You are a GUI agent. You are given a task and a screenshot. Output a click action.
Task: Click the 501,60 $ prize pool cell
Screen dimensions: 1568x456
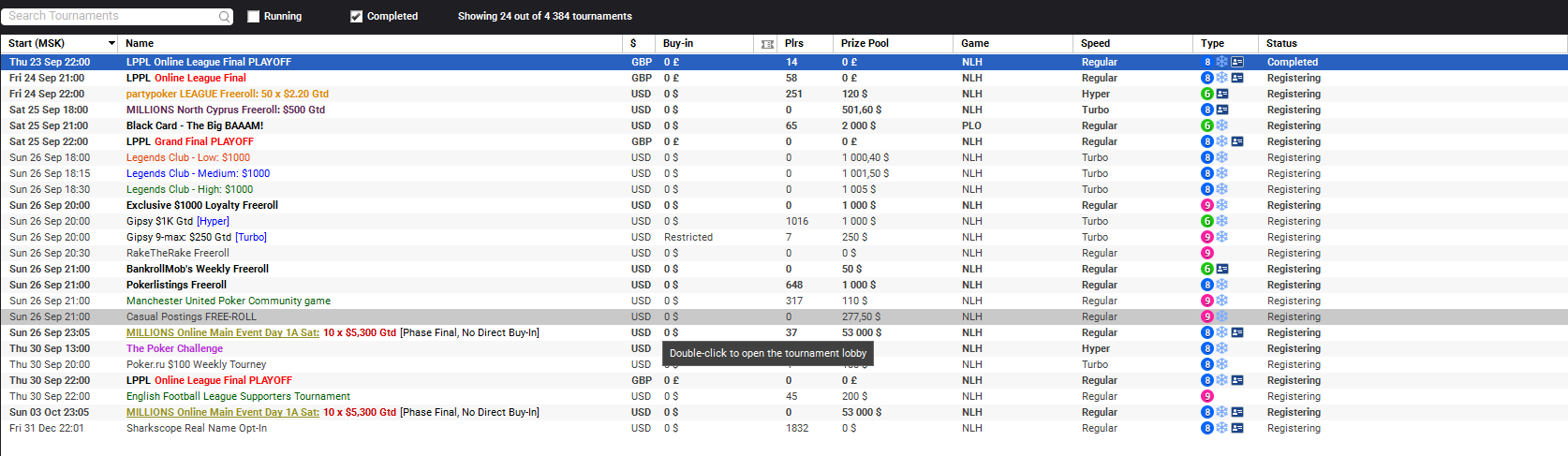click(862, 110)
